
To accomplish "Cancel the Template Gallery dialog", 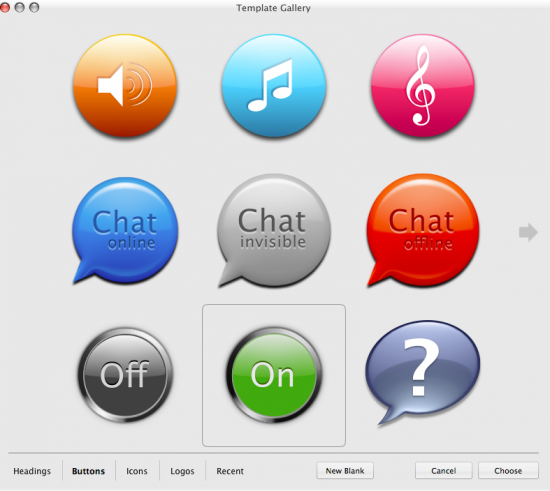I will (x=444, y=471).
